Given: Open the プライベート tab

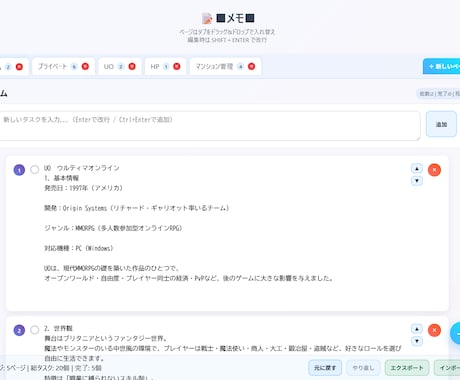Looking at the screenshot, I should tap(63, 66).
